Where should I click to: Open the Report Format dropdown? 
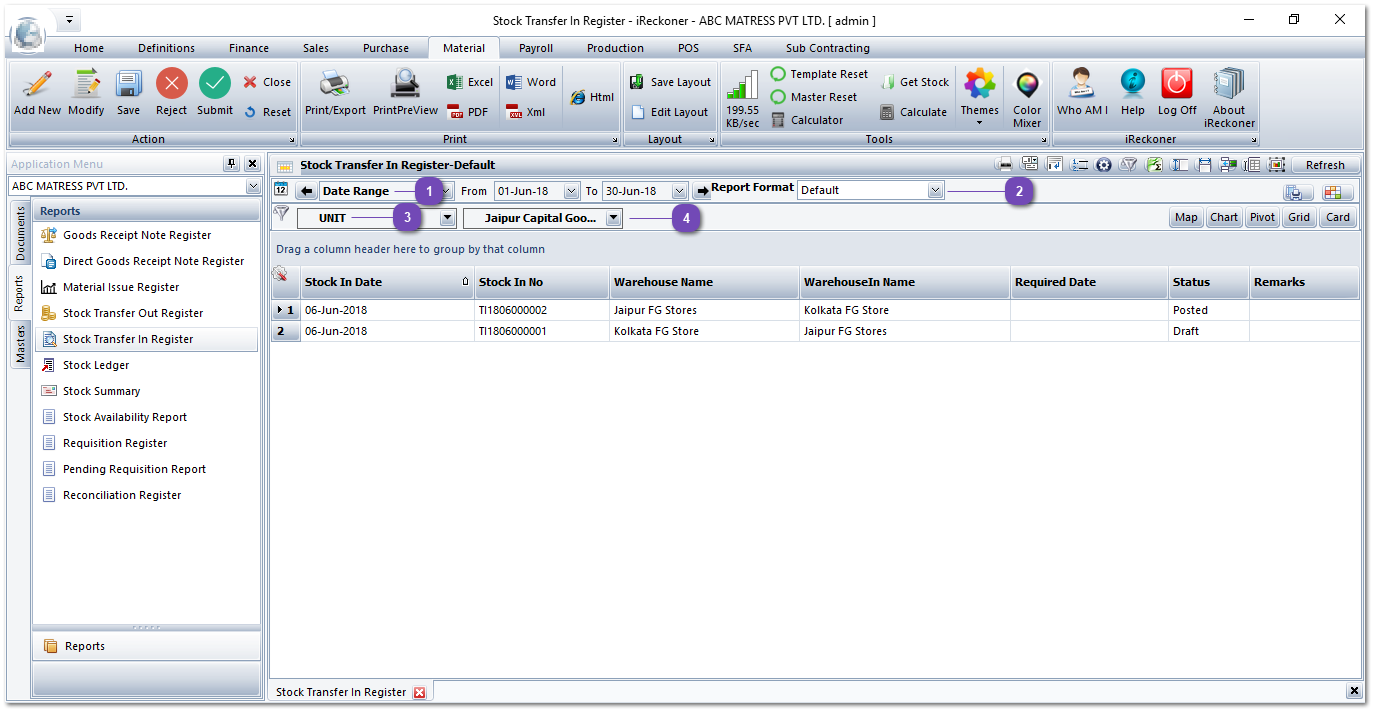point(935,188)
